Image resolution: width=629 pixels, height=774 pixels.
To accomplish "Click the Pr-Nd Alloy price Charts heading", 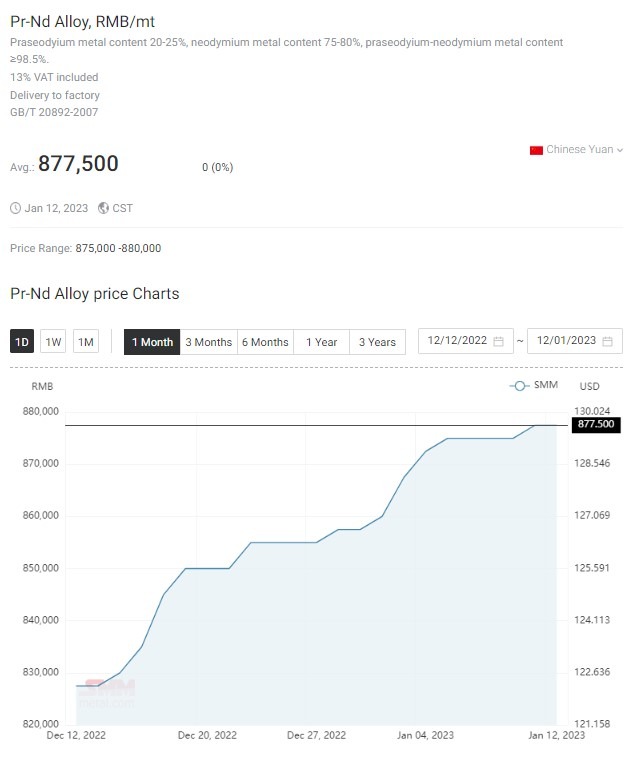I will [x=94, y=294].
